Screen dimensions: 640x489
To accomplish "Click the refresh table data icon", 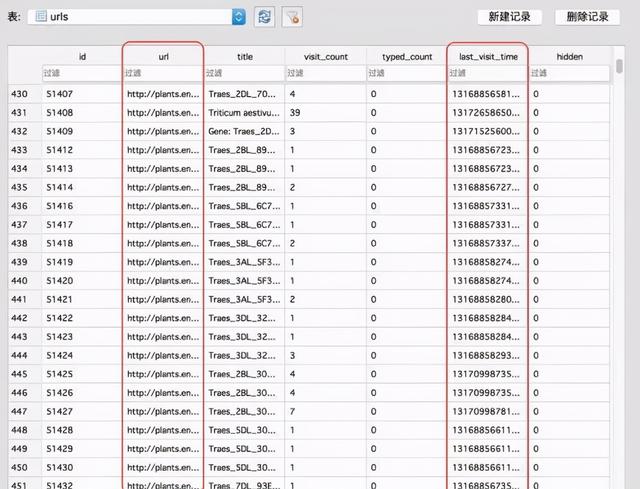I will (264, 17).
